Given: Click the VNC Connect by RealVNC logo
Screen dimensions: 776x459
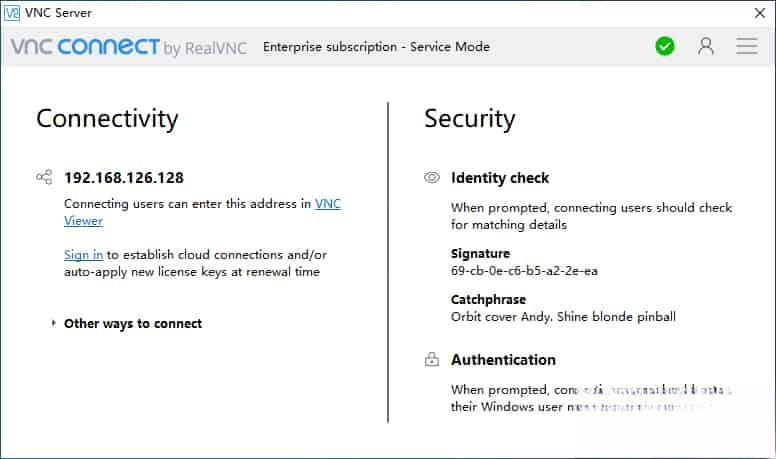Looking at the screenshot, I should pyautogui.click(x=128, y=47).
